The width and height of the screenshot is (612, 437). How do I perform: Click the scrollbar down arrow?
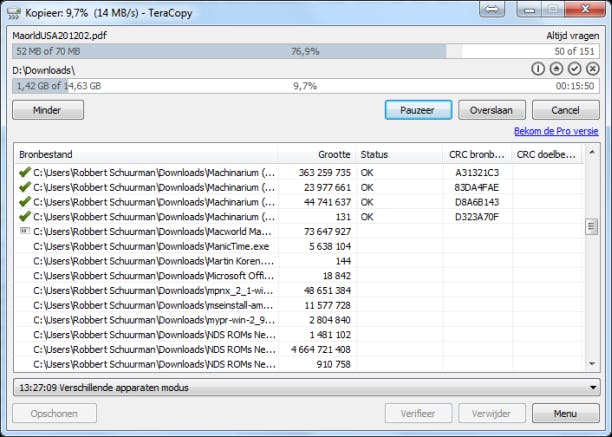(x=592, y=364)
